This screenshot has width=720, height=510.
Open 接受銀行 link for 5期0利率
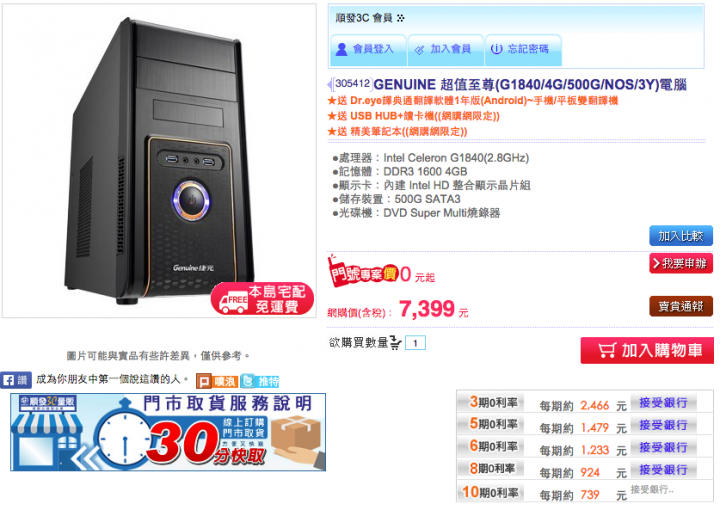coord(663,425)
